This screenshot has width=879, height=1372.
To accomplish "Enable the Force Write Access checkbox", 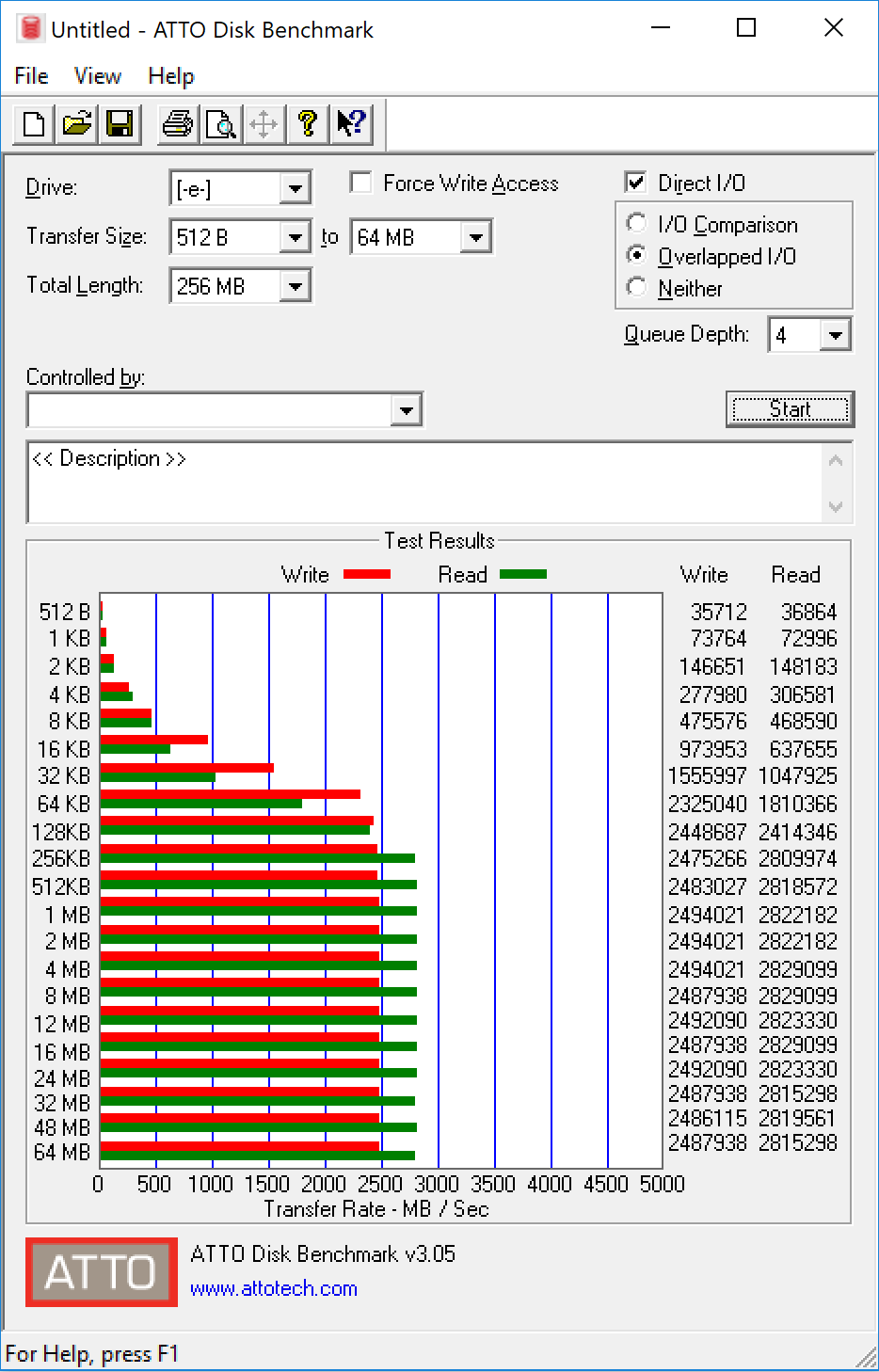I will pyautogui.click(x=360, y=183).
